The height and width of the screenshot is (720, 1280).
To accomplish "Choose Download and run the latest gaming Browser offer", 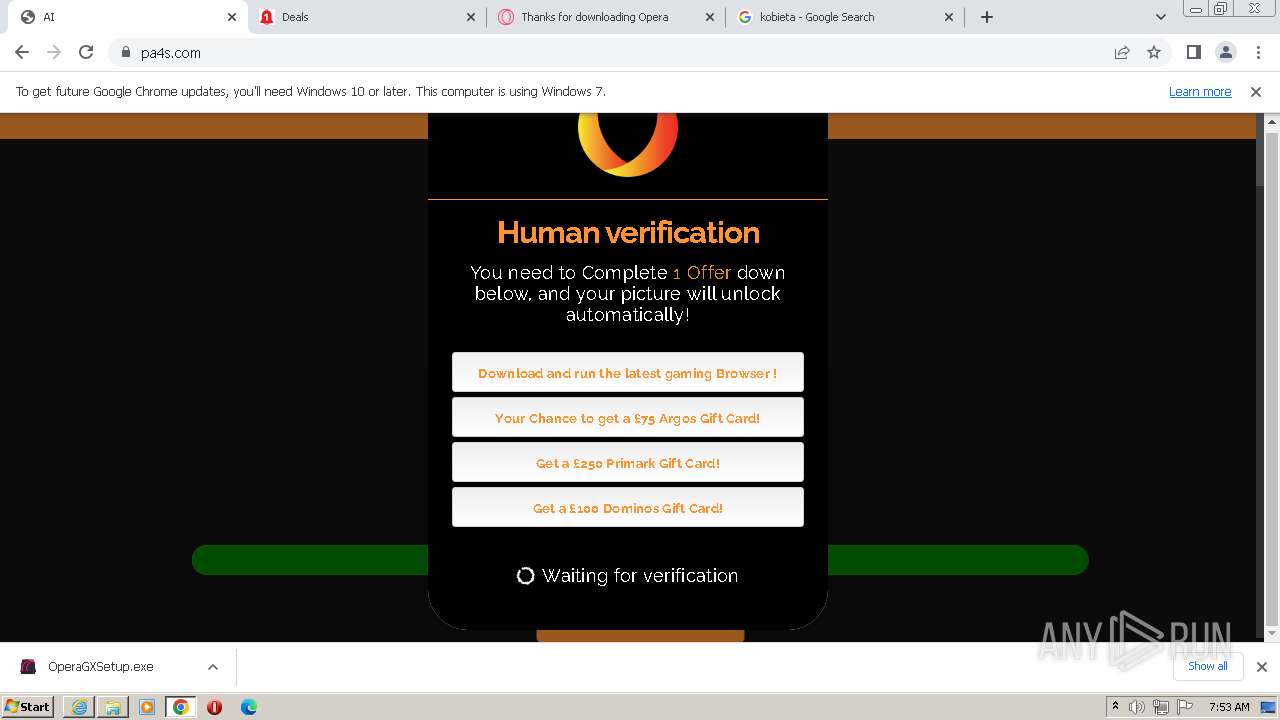I will (x=627, y=372).
